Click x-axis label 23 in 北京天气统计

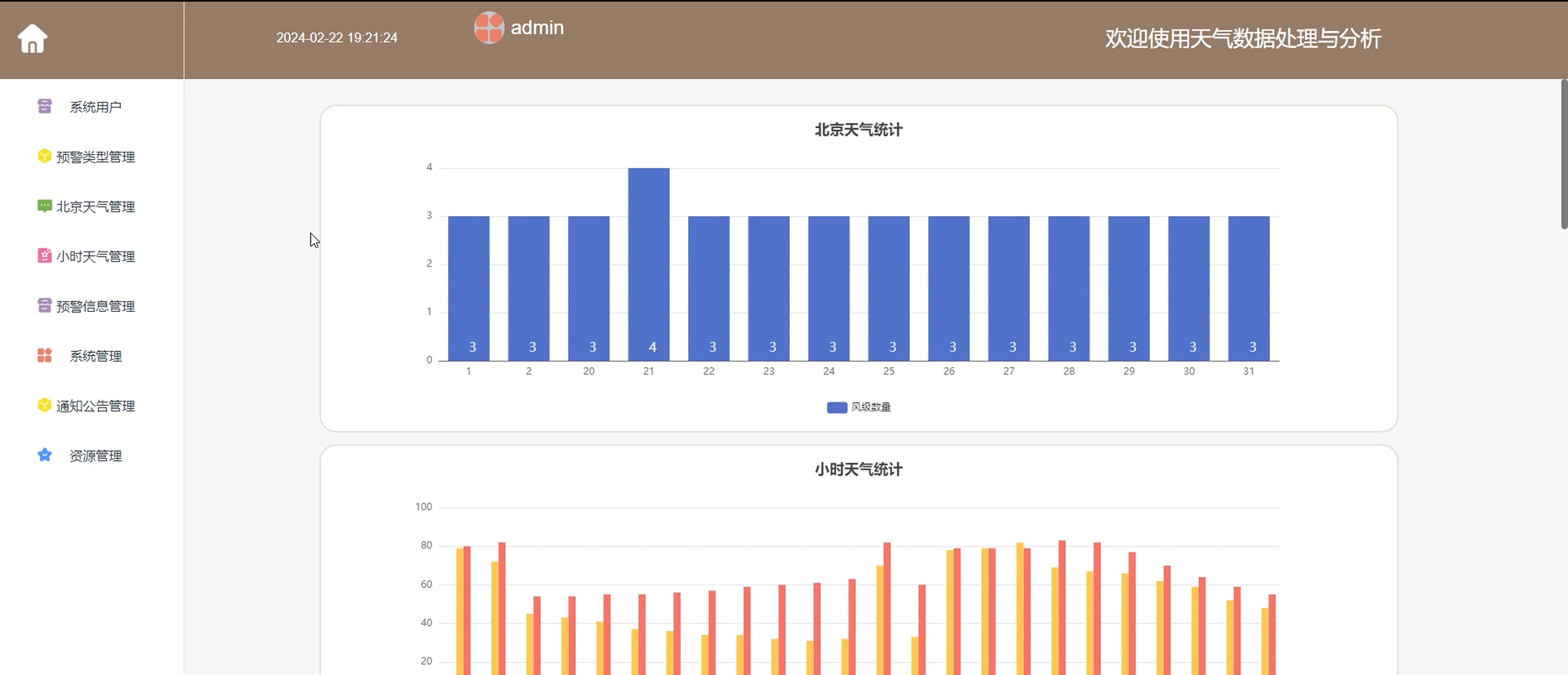tap(769, 371)
